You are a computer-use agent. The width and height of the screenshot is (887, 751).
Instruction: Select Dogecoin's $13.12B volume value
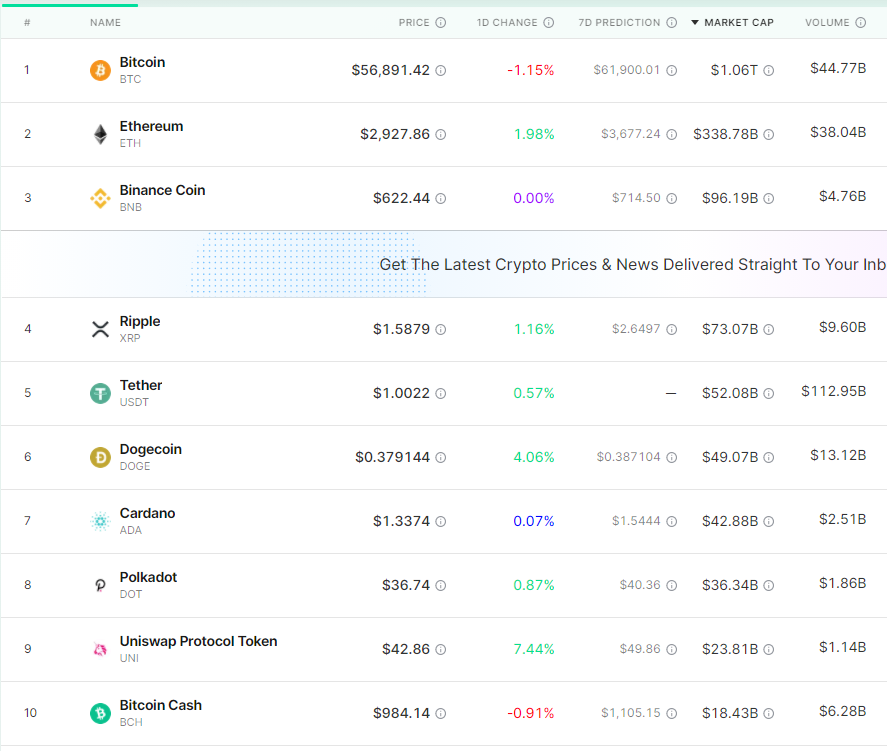point(838,455)
